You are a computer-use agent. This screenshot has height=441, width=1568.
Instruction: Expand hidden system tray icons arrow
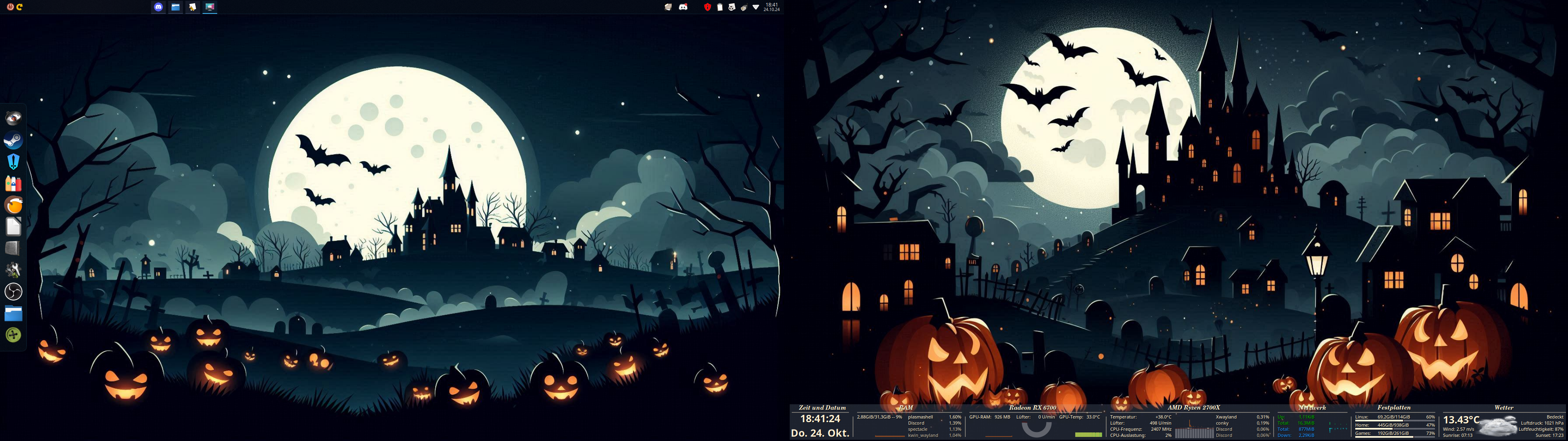(755, 7)
